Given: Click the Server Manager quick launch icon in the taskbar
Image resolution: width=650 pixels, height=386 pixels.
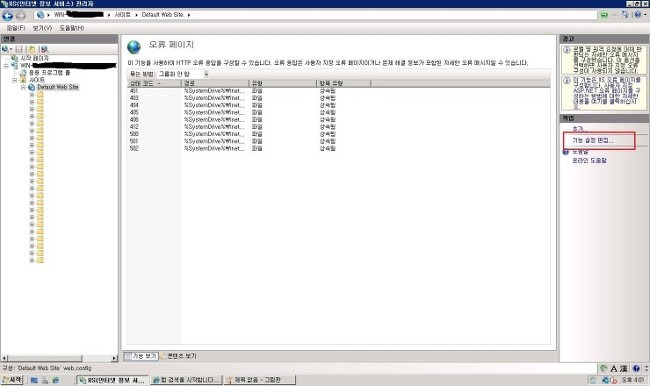Looking at the screenshot, I should 34,380.
